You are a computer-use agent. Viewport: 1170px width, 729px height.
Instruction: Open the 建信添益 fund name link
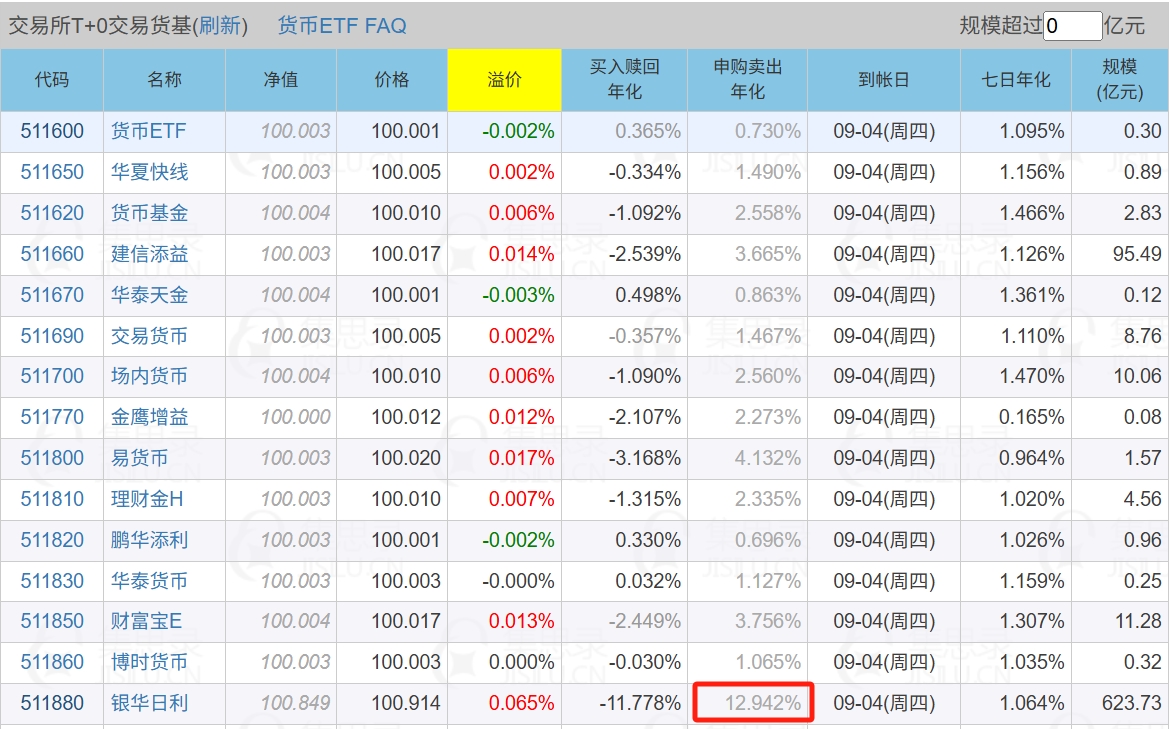(149, 254)
